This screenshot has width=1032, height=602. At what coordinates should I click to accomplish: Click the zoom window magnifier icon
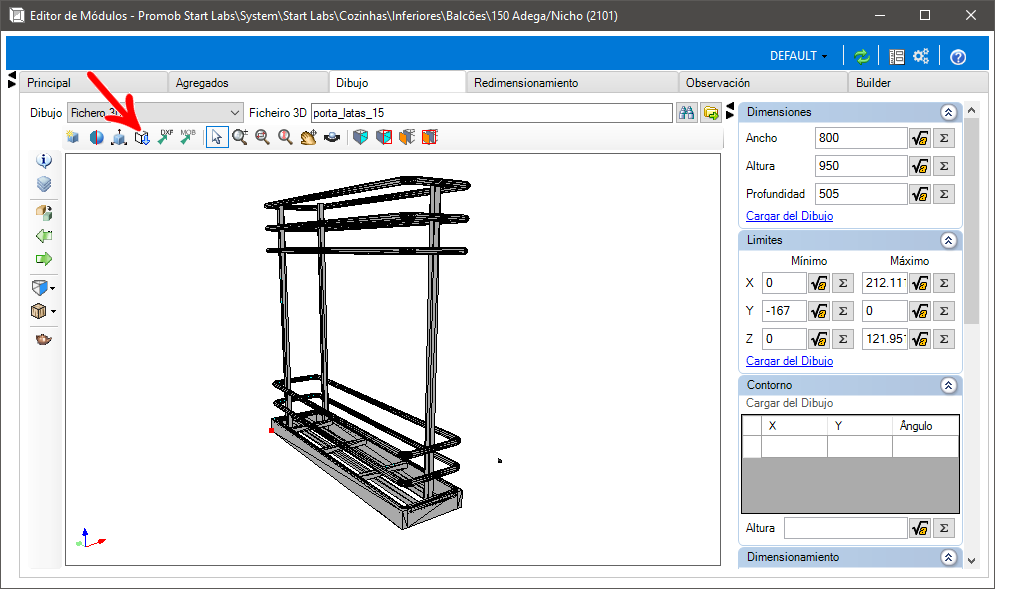coord(262,137)
